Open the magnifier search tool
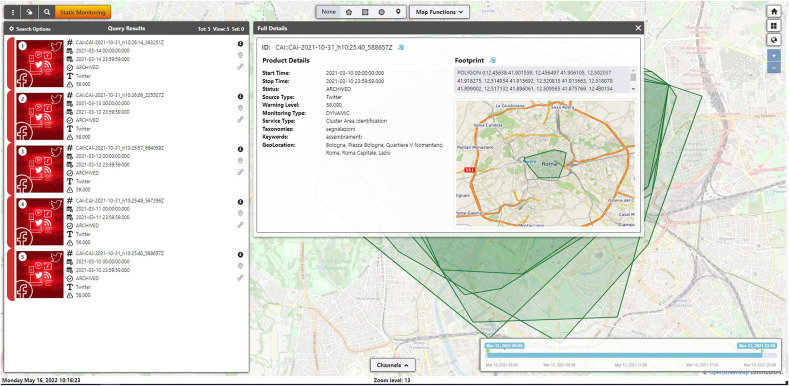The height and width of the screenshot is (386, 789). pos(47,12)
